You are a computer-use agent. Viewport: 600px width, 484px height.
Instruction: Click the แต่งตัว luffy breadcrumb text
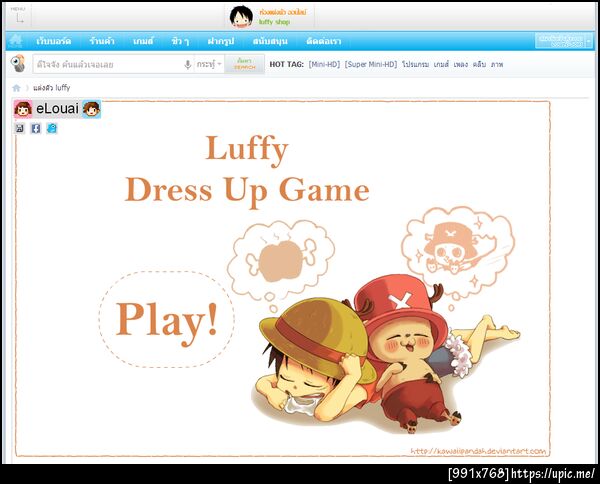(x=52, y=88)
